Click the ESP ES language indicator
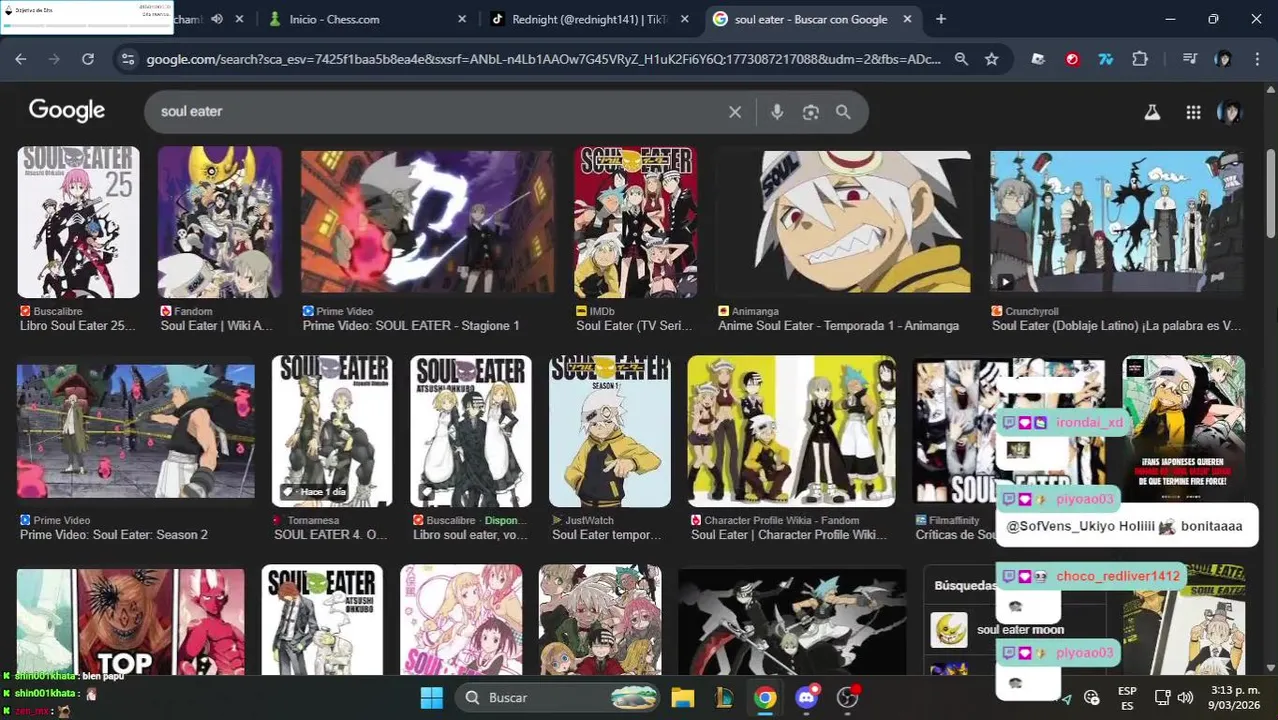The width and height of the screenshot is (1278, 720). pos(1127,698)
